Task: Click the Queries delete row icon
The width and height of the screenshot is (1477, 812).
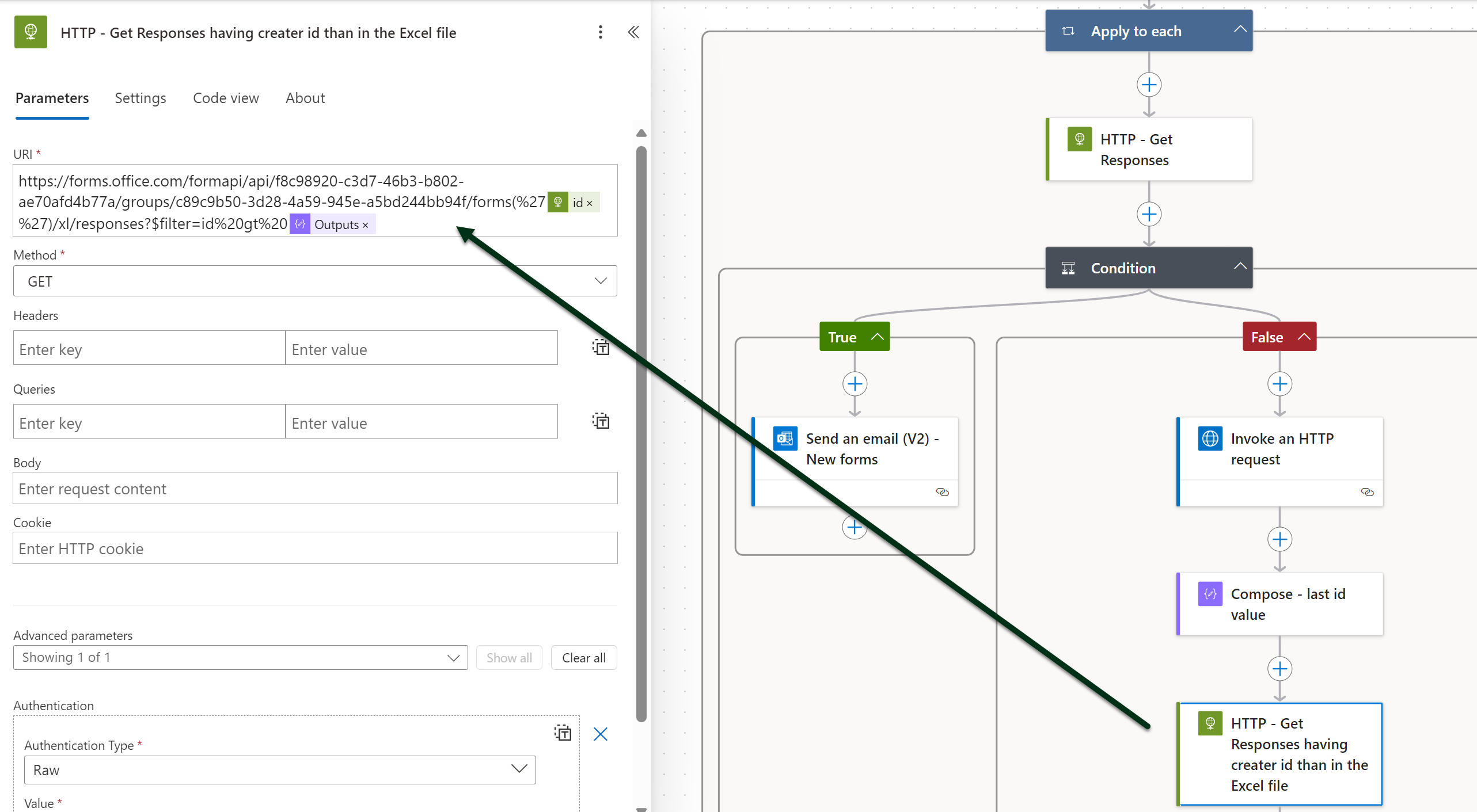Action: point(601,421)
